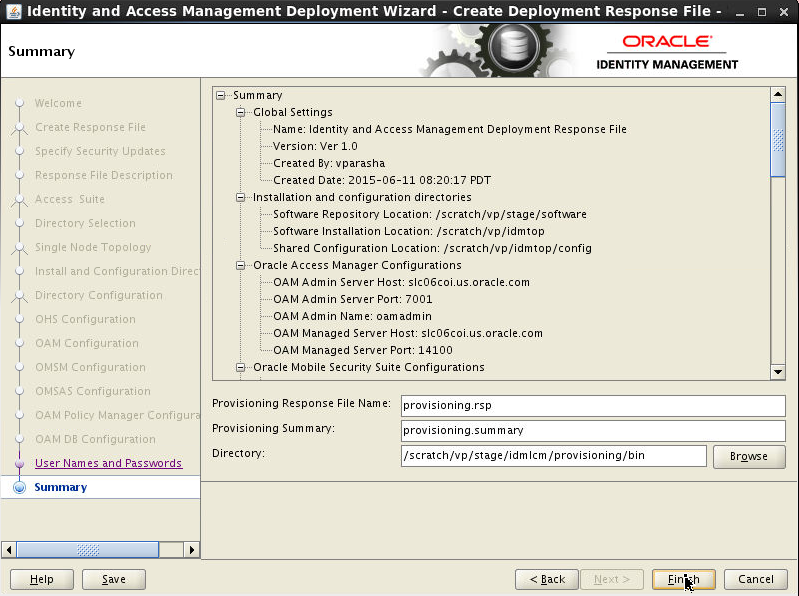The image size is (799, 596).
Task: Select the Access Suite step
Action: click(x=69, y=199)
